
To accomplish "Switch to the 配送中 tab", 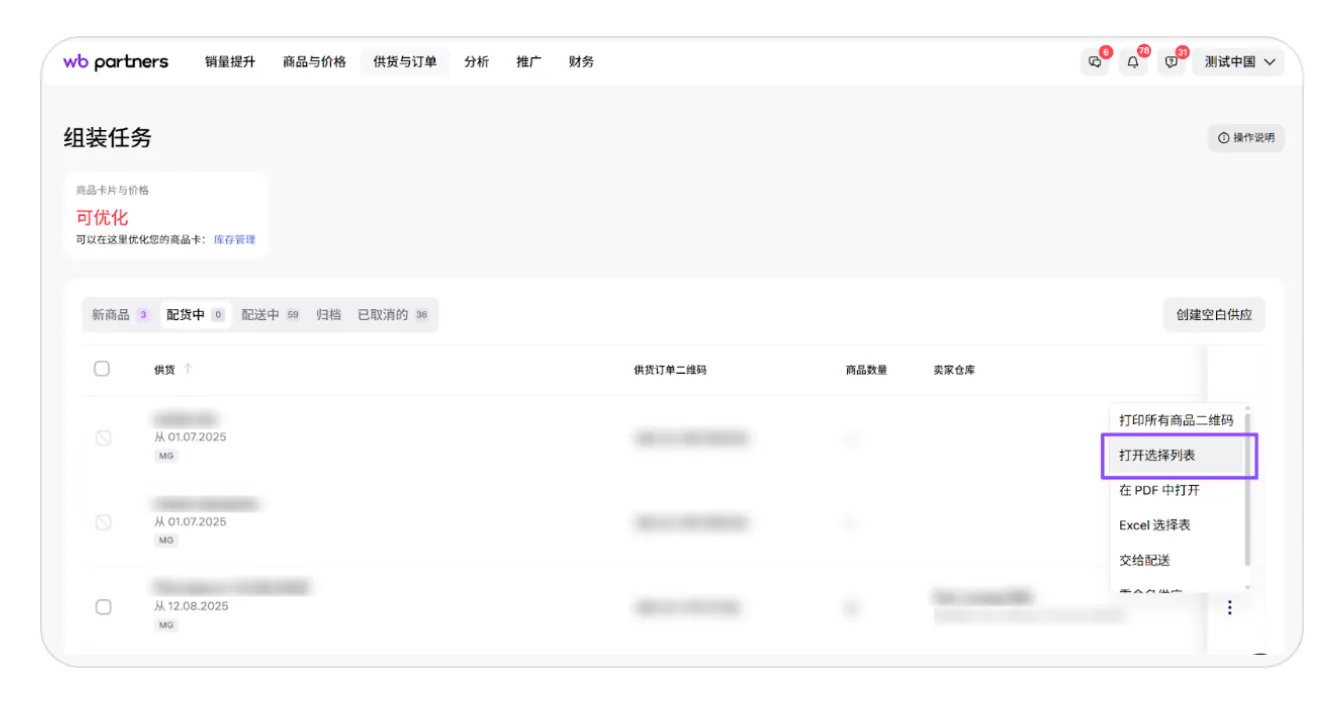I will (260, 315).
